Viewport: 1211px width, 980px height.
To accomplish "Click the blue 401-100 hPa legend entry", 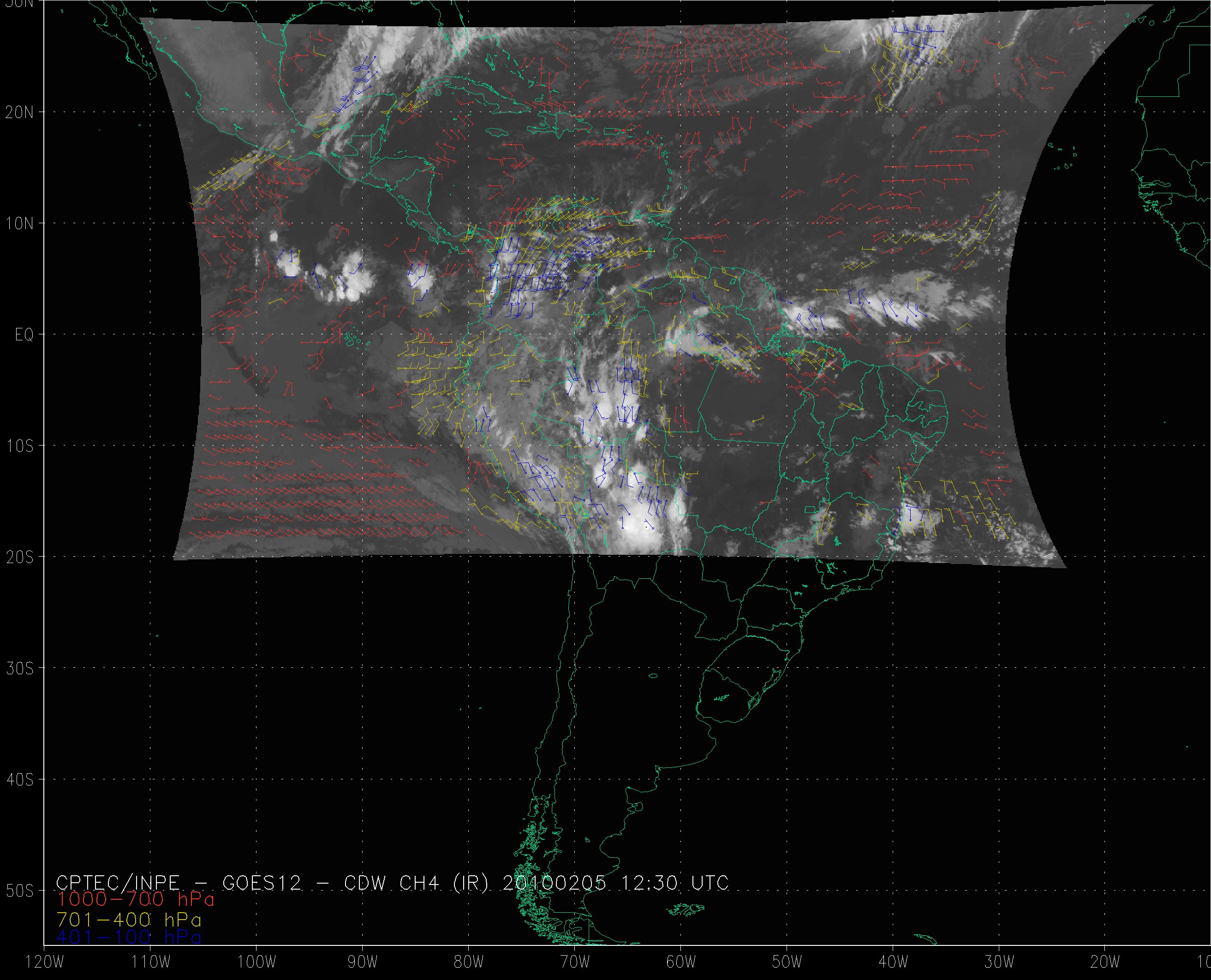I will tap(129, 937).
